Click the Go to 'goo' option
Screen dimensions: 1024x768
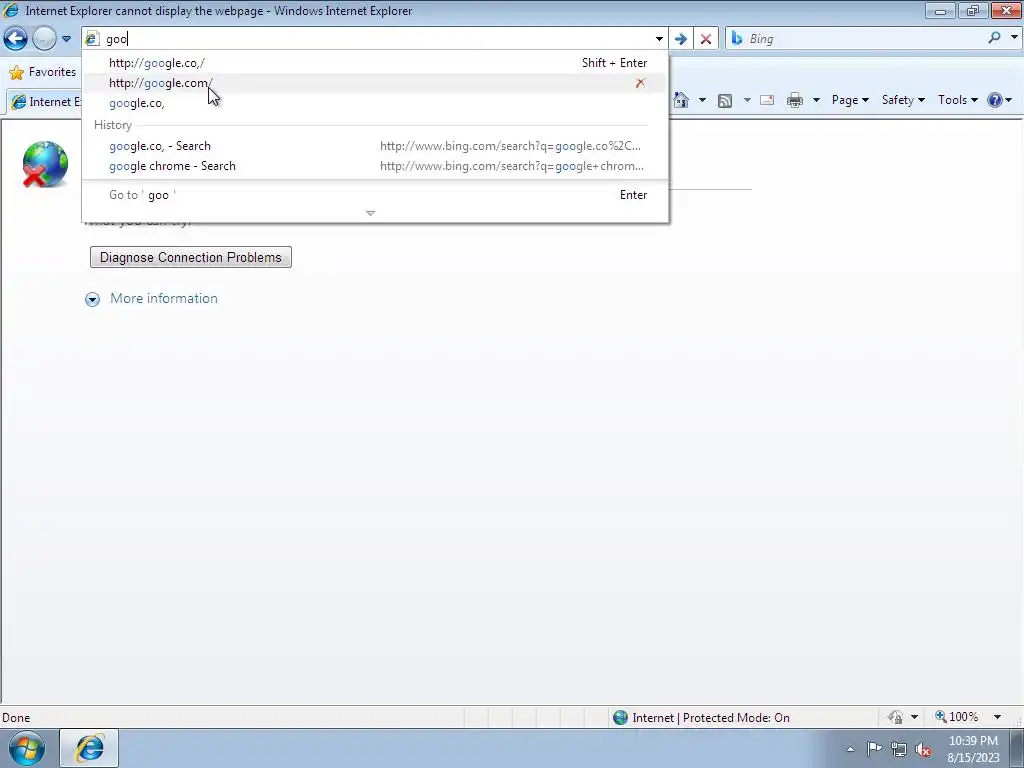pyautogui.click(x=376, y=195)
